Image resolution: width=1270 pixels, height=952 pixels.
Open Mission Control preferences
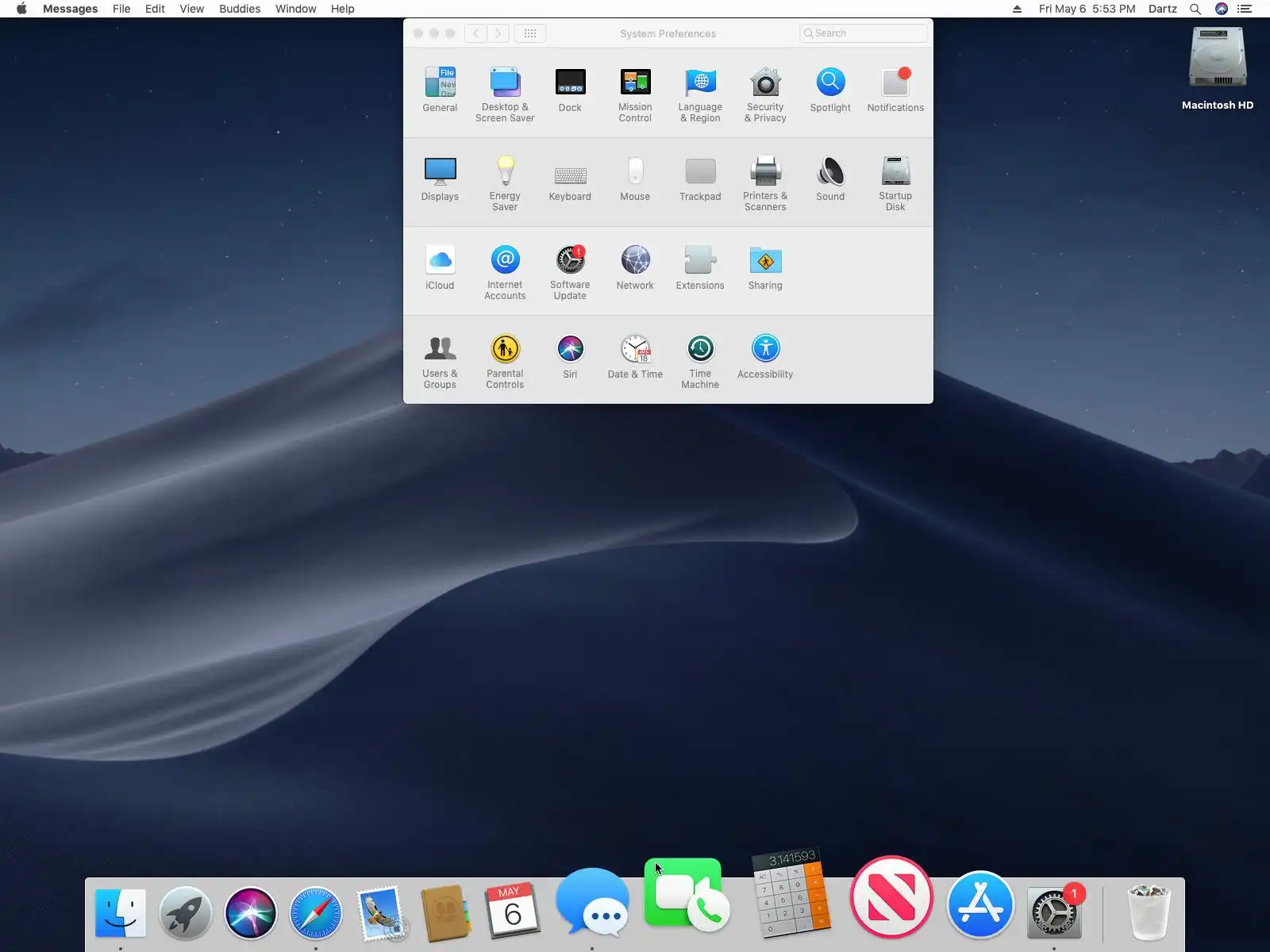pyautogui.click(x=635, y=94)
